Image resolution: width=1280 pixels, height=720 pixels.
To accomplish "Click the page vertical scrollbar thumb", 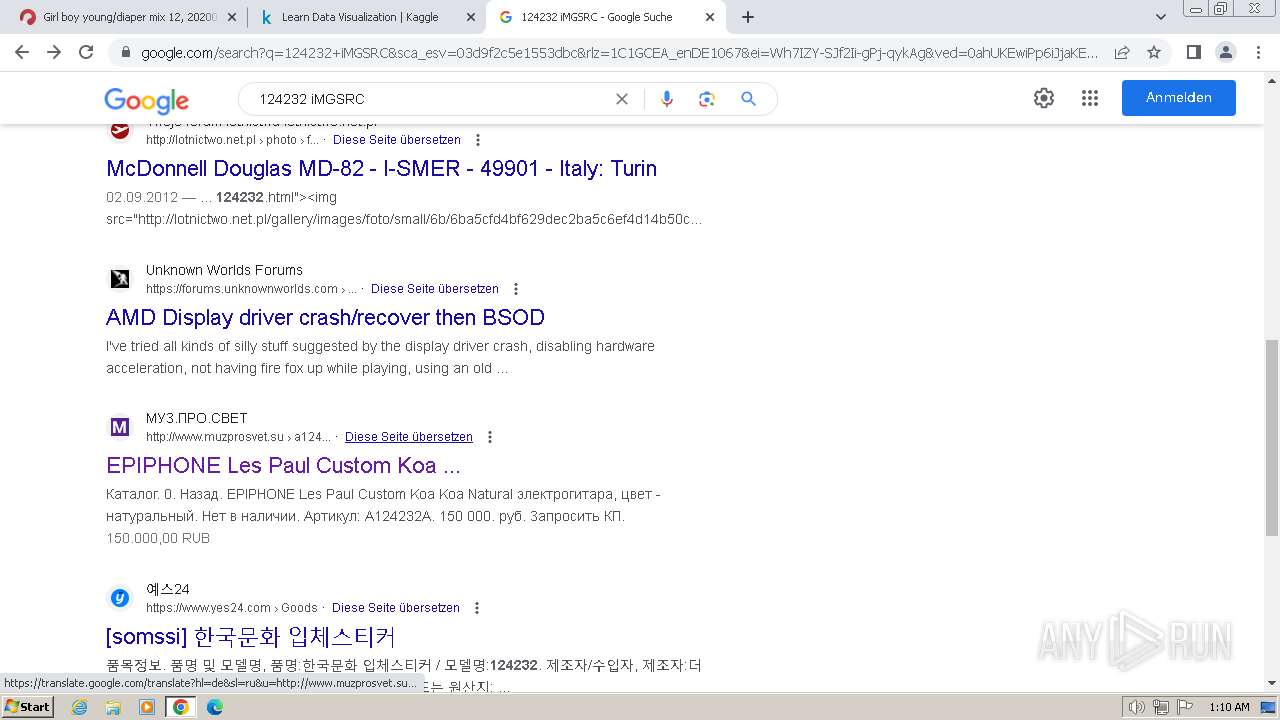I will tap(1272, 438).
